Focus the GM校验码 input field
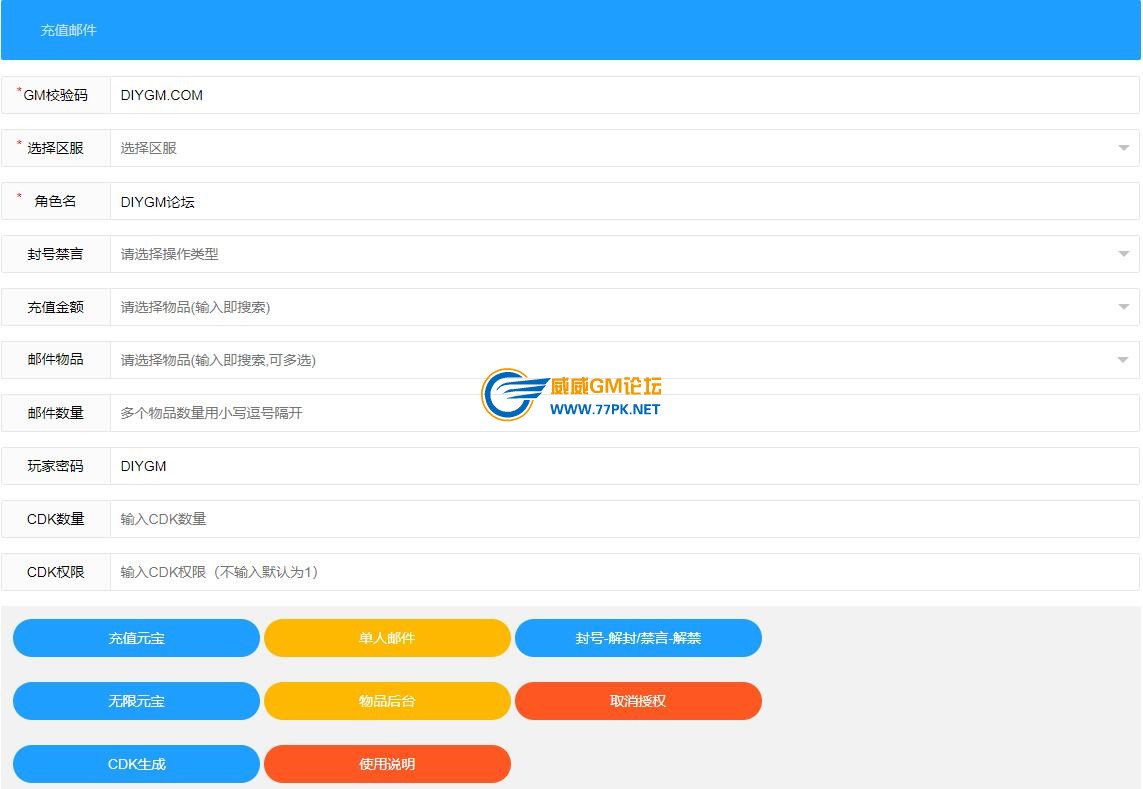This screenshot has width=1143, height=789. click(x=620, y=95)
